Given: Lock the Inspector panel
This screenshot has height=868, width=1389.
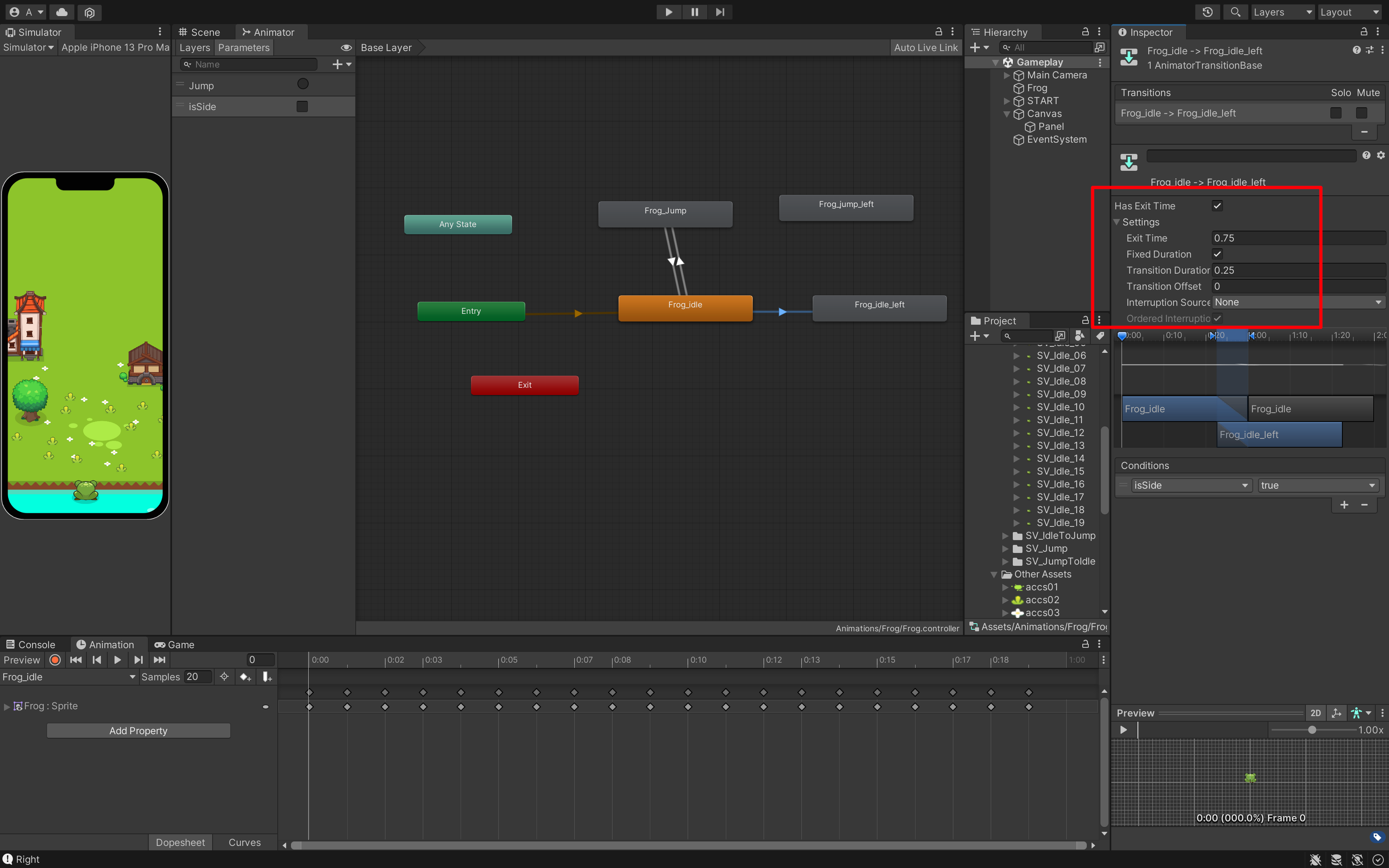Looking at the screenshot, I should pyautogui.click(x=1364, y=32).
